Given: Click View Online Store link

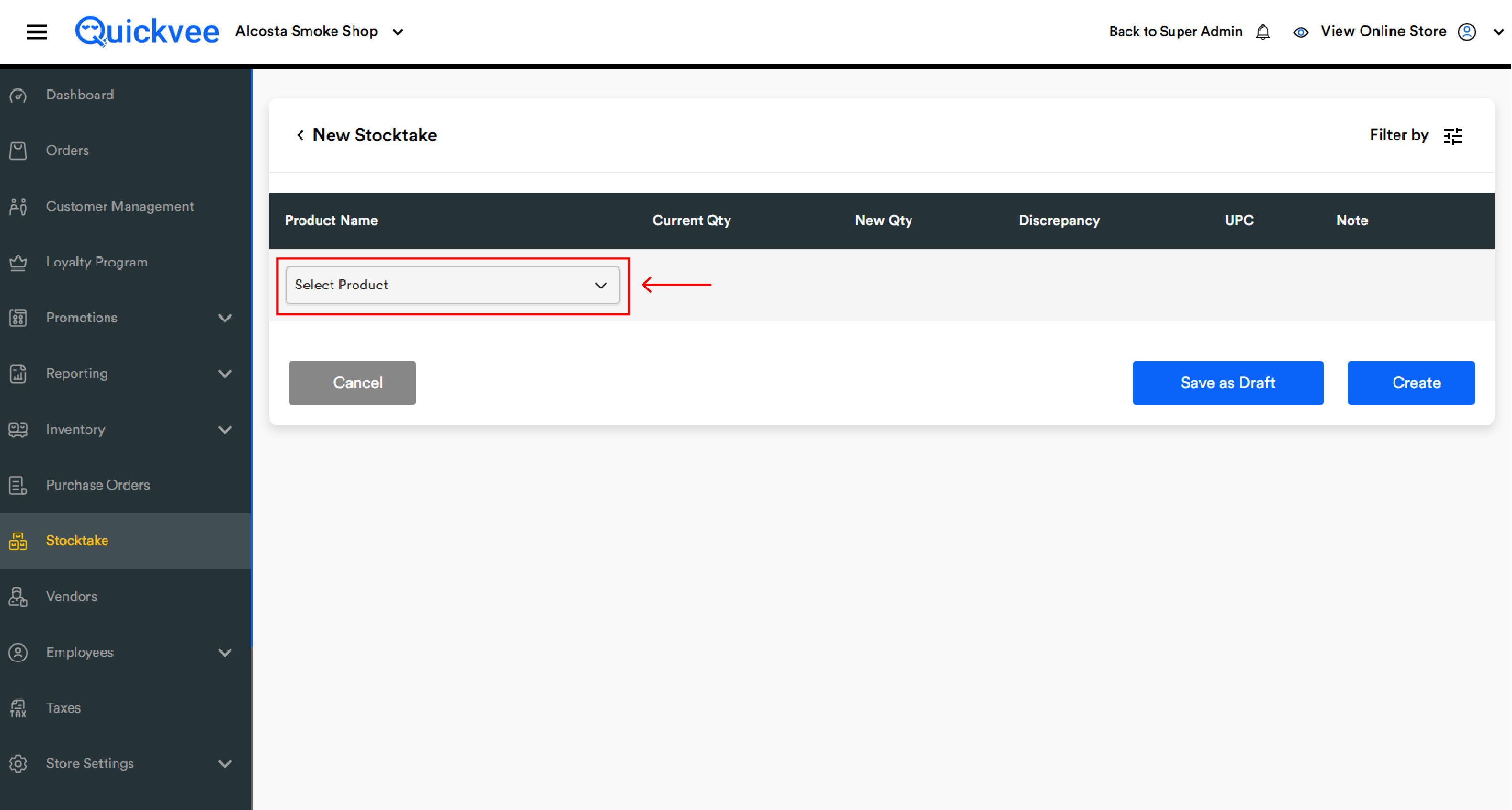Looking at the screenshot, I should click(1383, 31).
